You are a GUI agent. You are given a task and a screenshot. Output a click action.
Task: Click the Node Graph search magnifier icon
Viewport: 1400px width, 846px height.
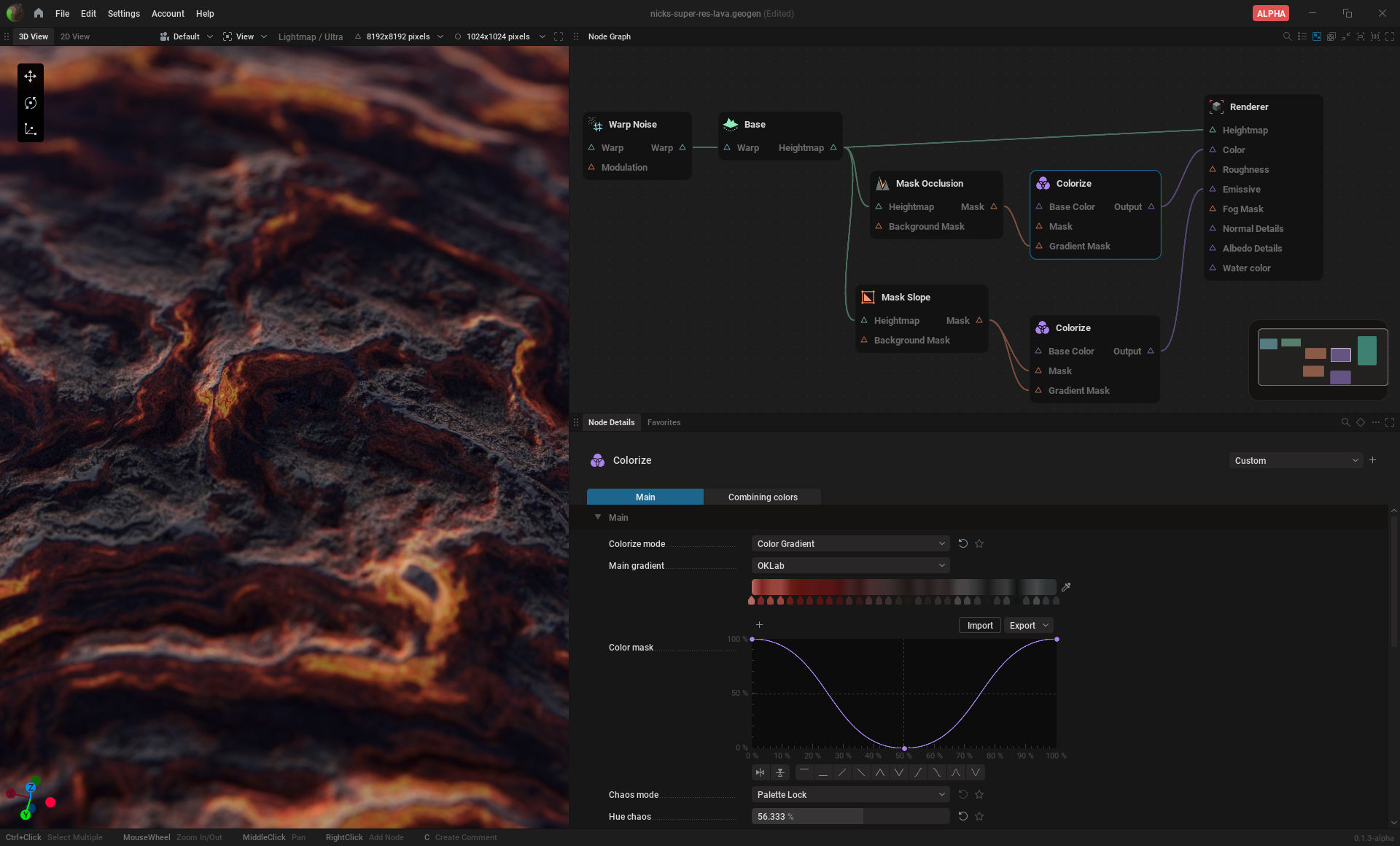pyautogui.click(x=1287, y=36)
